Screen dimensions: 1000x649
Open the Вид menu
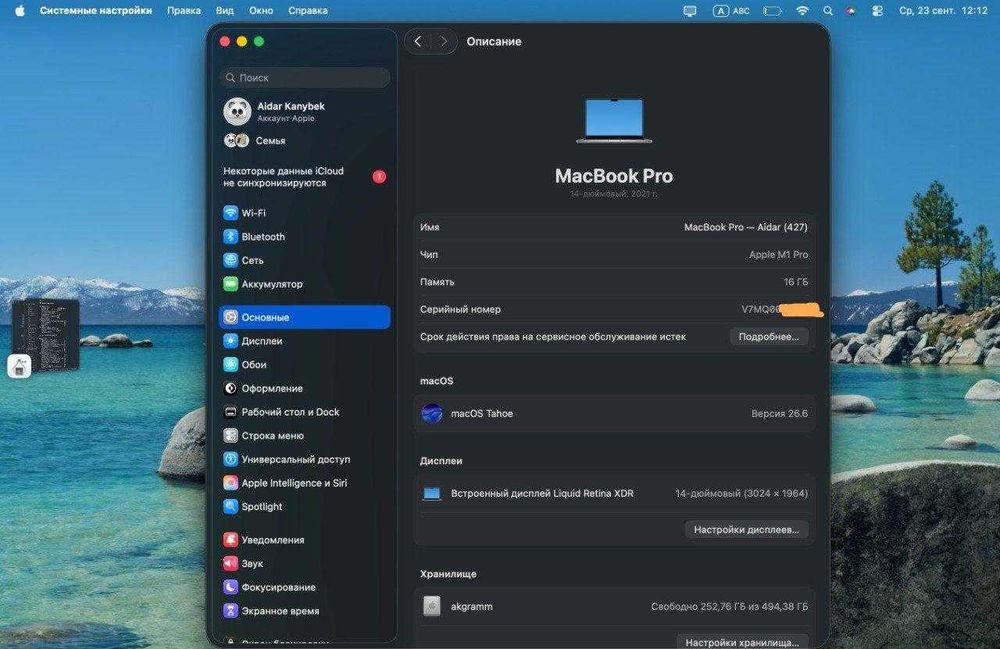(x=224, y=10)
